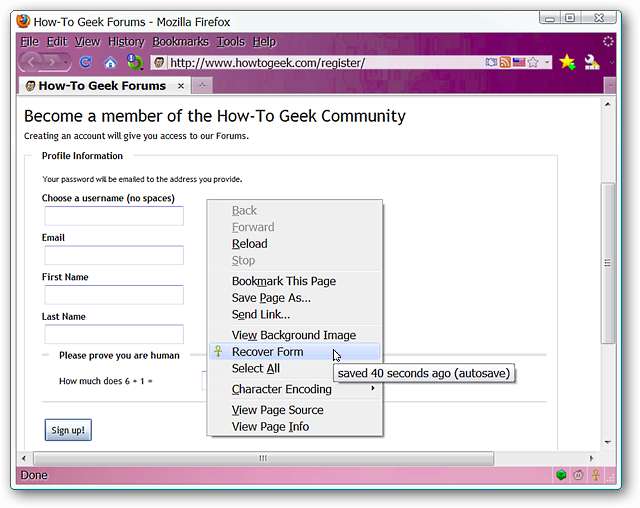This screenshot has height=508, width=640.
Task: Click the Sign up! button
Action: [x=68, y=430]
